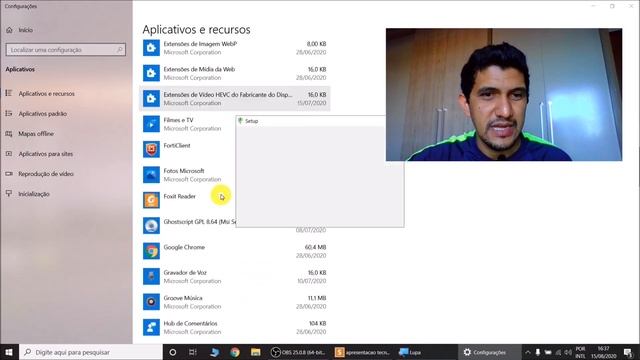This screenshot has width=640, height=360.
Task: Click the 'Groove Música' name
Action: (183, 298)
